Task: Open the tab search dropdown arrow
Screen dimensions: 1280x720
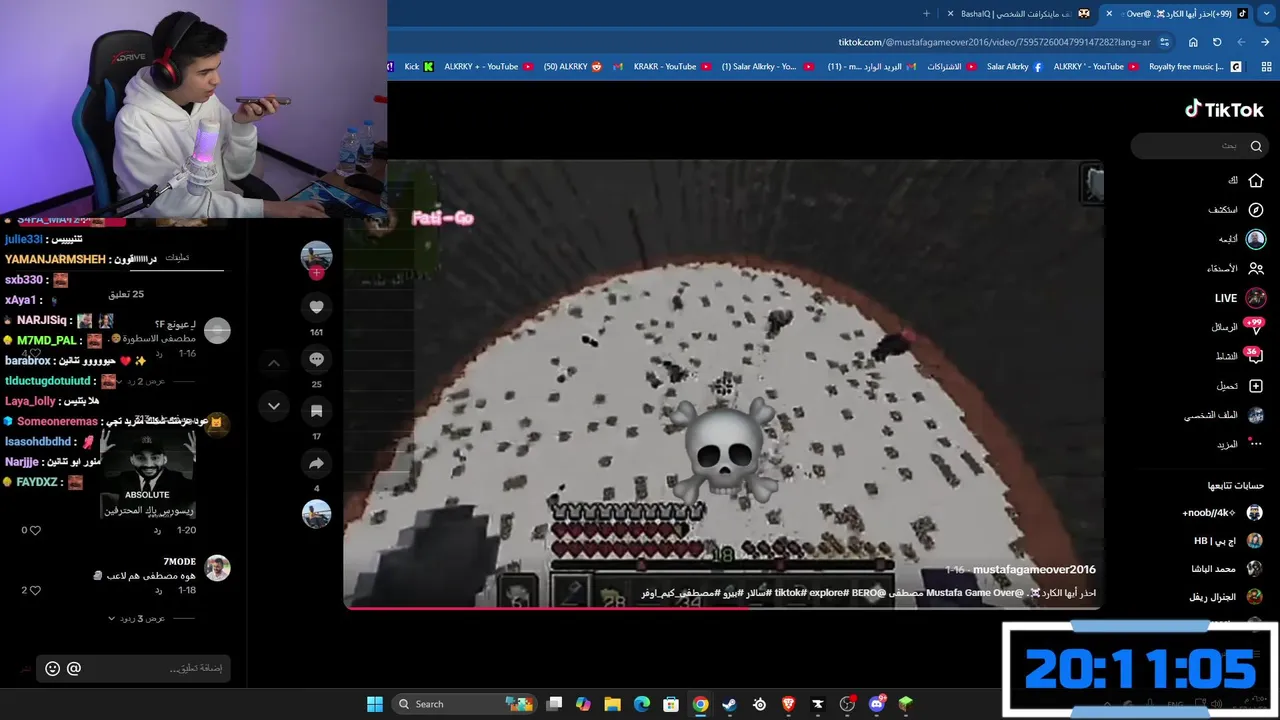Action: 1265,14
